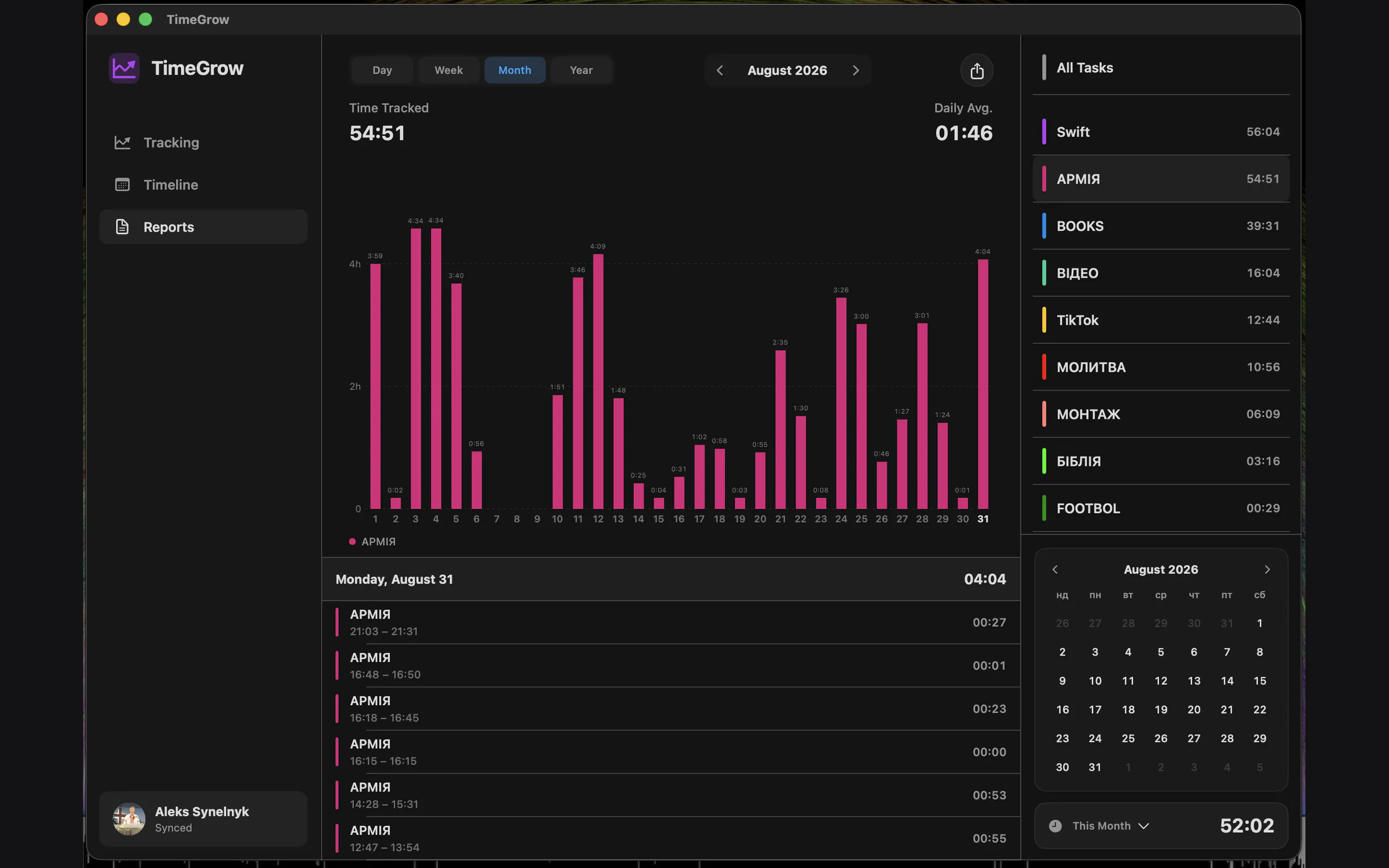Click the clock icon beside This Month
Screen dimensions: 1389x868
[1055, 826]
